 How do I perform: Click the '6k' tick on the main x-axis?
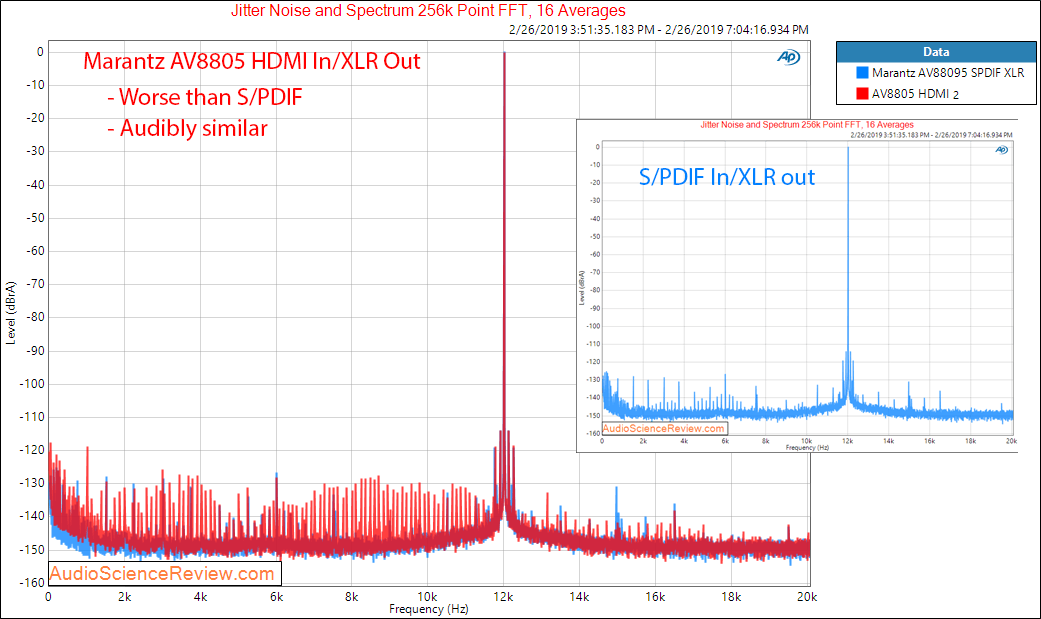276,597
